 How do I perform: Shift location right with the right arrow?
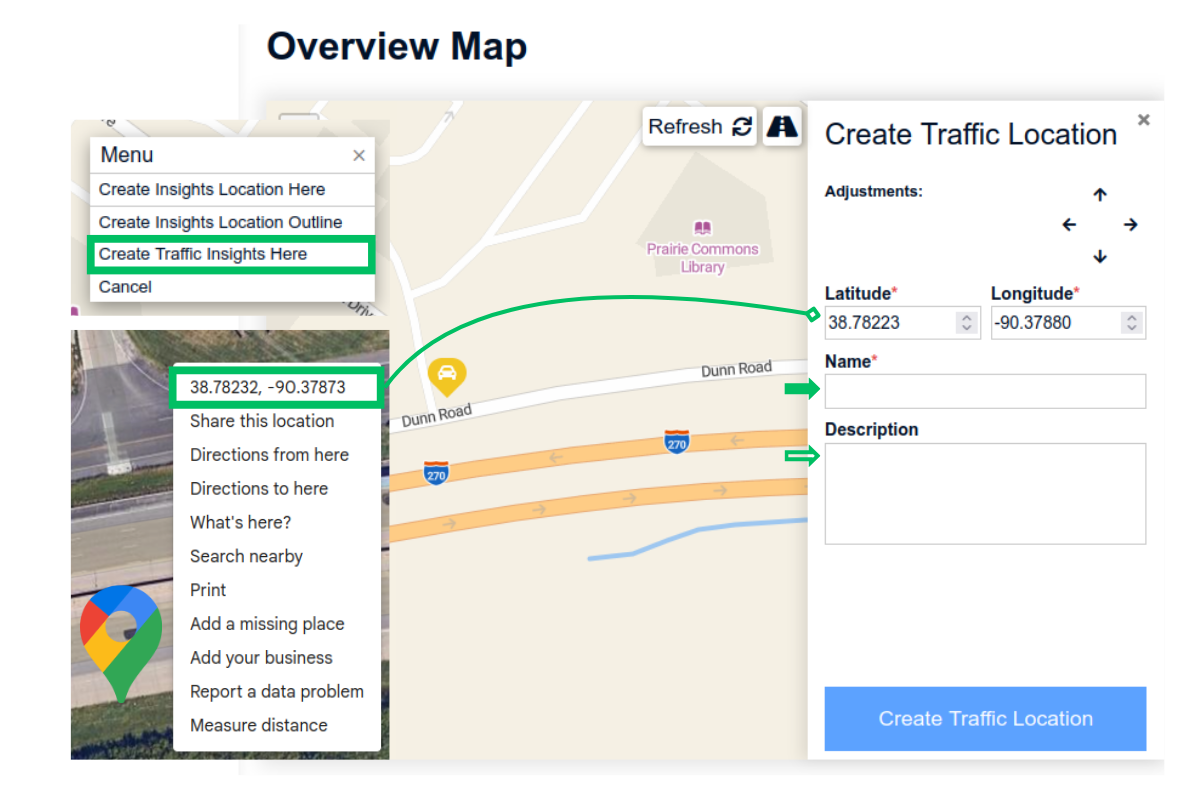tap(1130, 225)
